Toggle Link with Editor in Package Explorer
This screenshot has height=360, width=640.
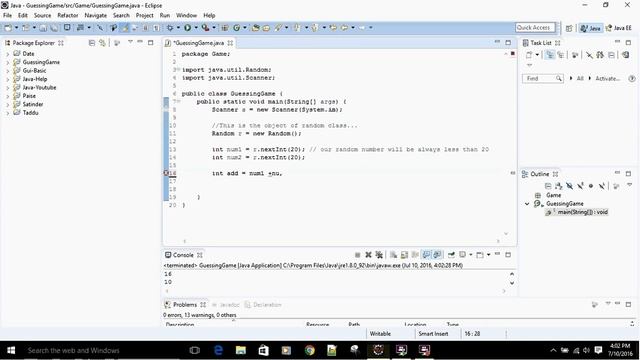point(102,43)
